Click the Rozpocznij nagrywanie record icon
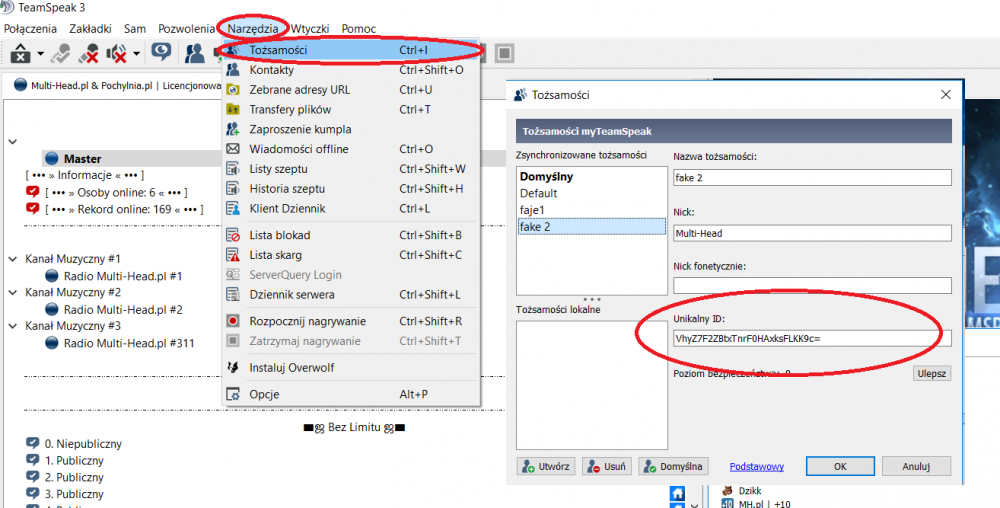 pyautogui.click(x=232, y=321)
